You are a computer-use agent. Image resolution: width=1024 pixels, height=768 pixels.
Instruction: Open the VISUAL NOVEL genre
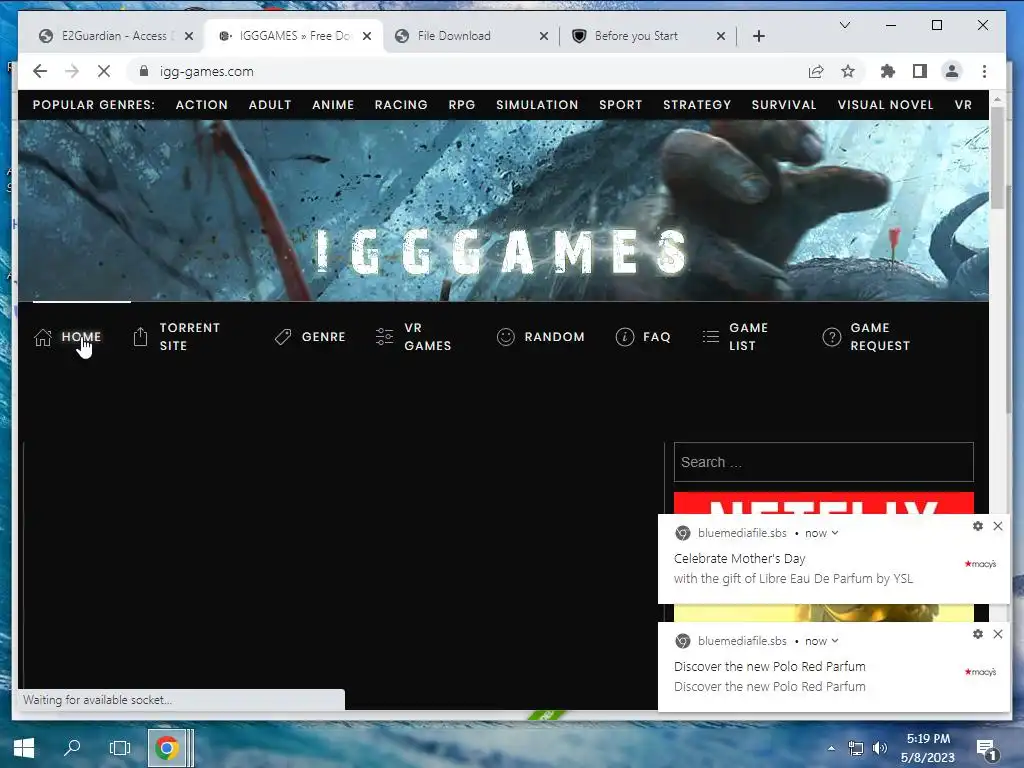point(886,104)
